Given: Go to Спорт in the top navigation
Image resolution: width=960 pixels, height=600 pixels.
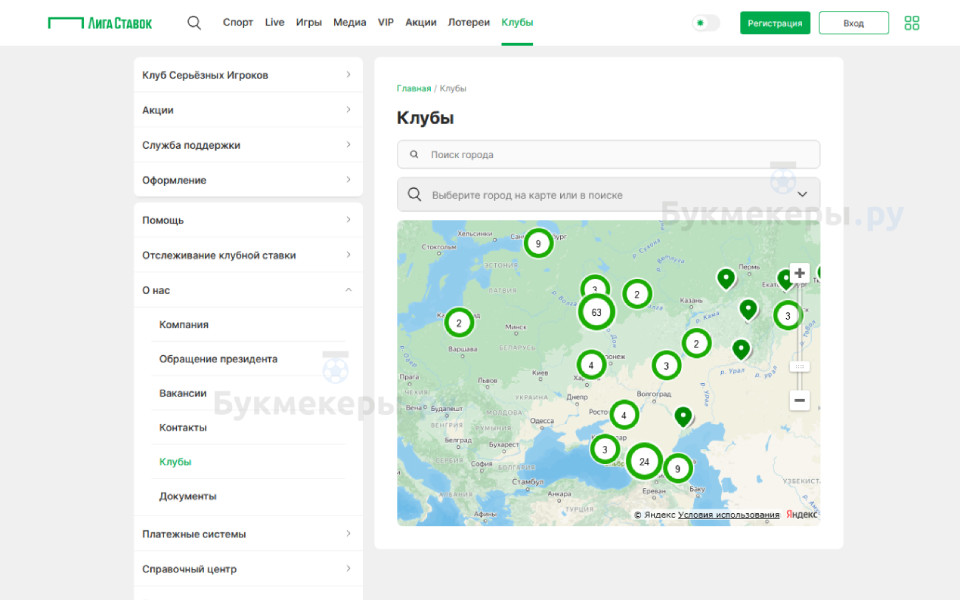Looking at the screenshot, I should pyautogui.click(x=238, y=23).
